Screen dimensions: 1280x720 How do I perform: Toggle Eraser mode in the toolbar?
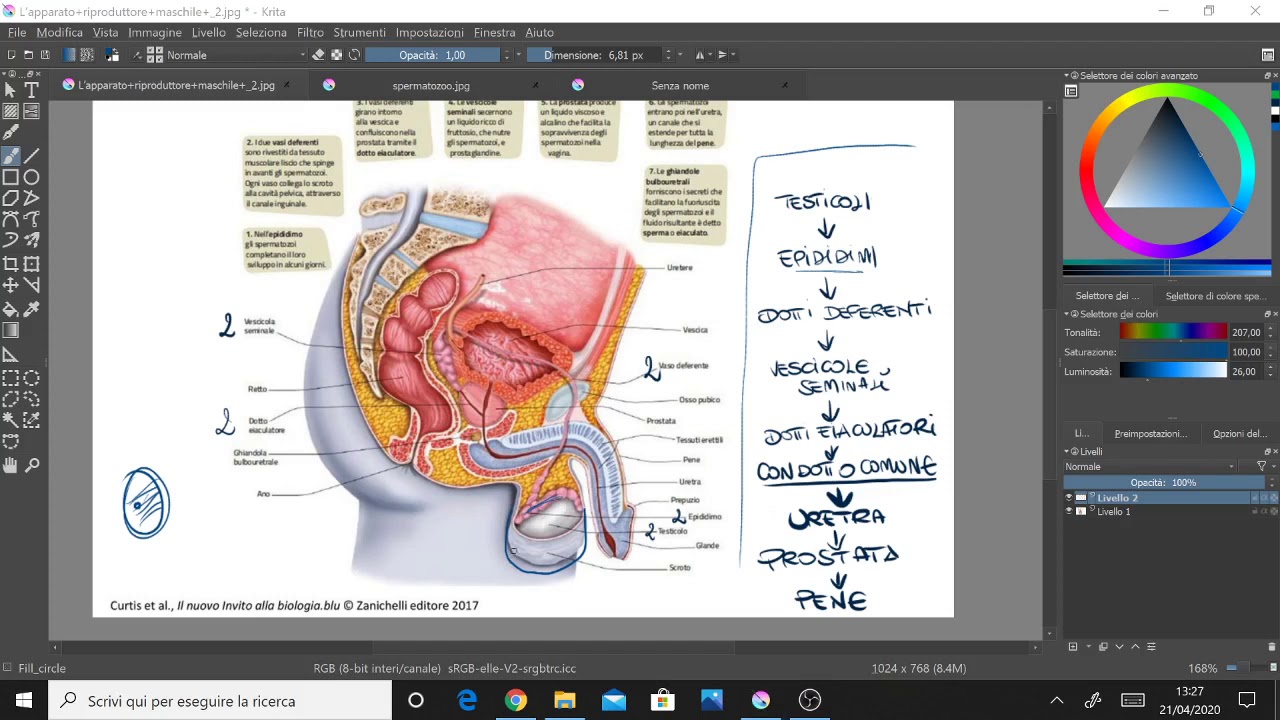(319, 55)
